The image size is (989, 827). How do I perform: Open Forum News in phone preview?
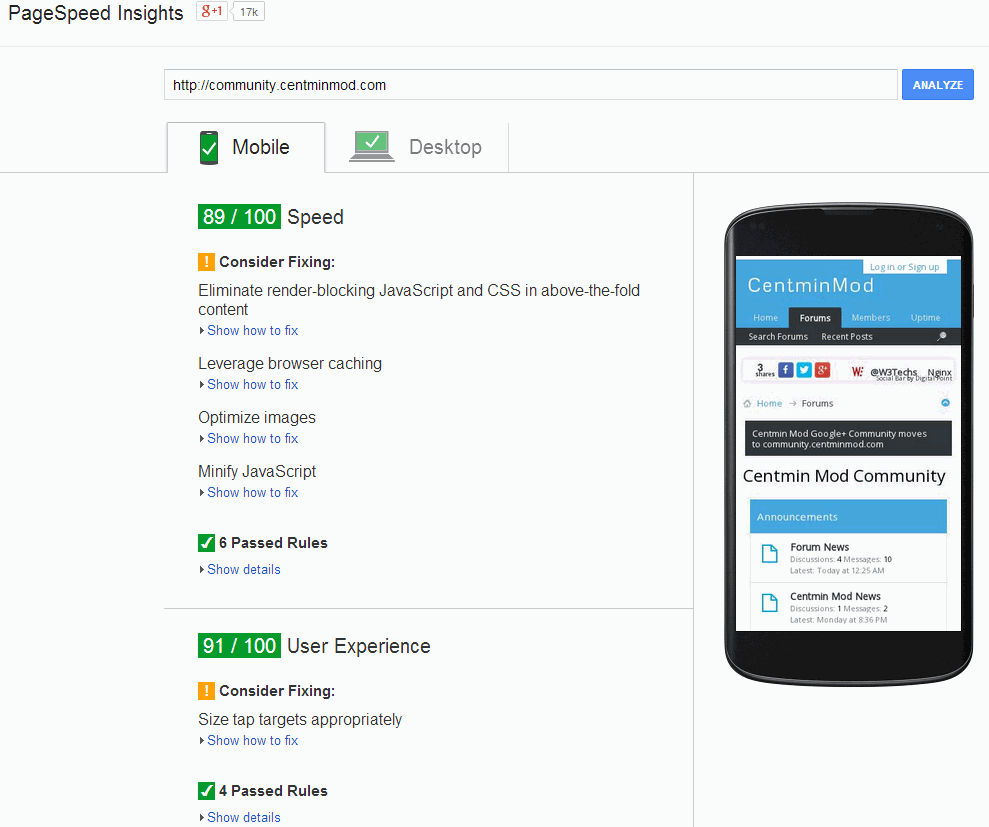819,547
